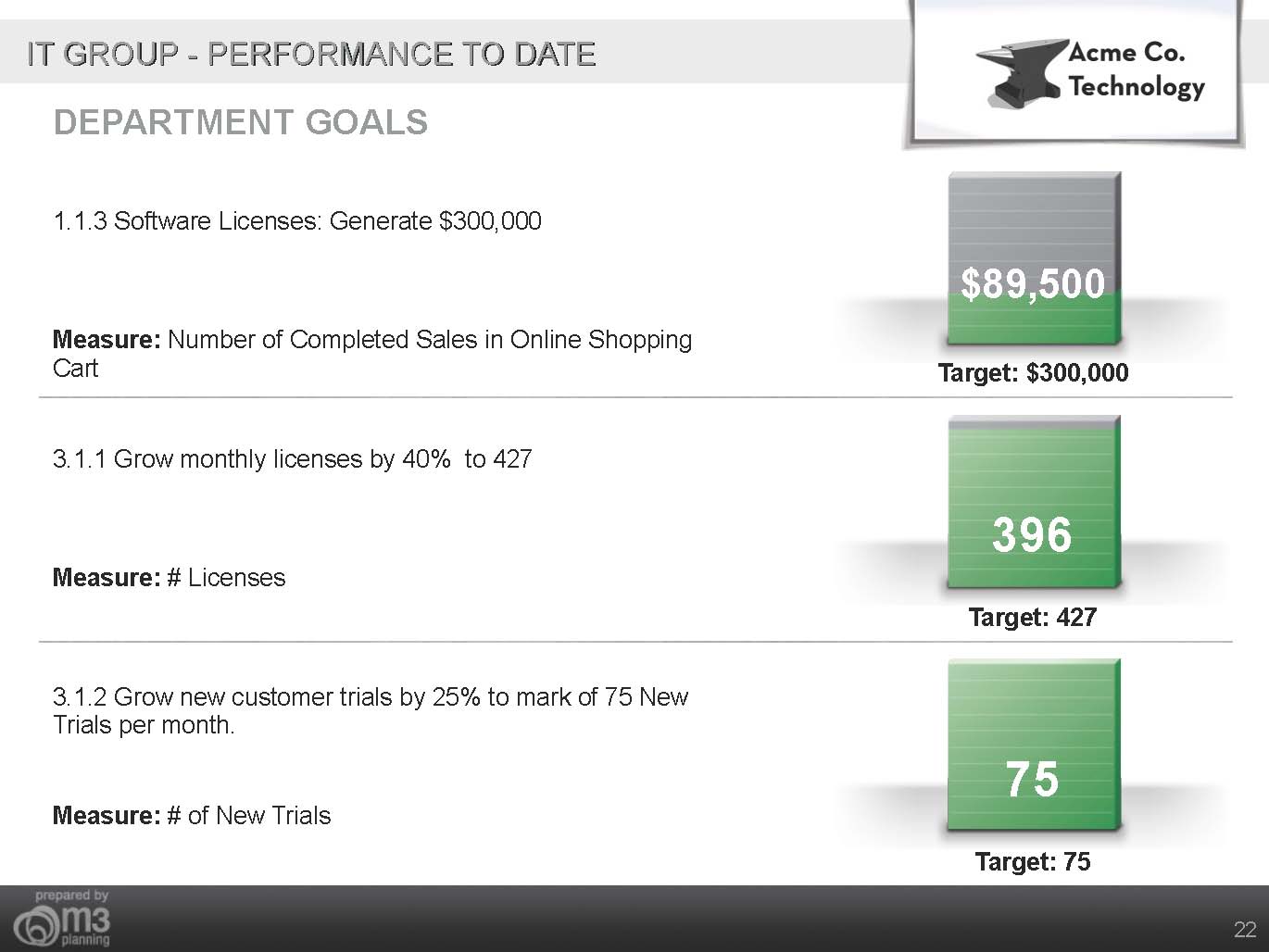This screenshot has height=952, width=1269.
Task: Select the Target: 427 label
Action: 1033,618
